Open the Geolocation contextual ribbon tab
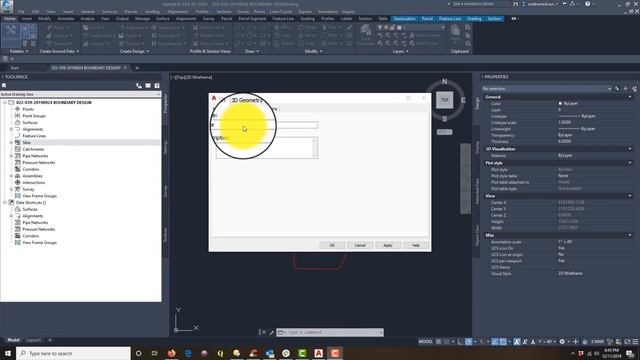The width and height of the screenshot is (640, 360). [404, 19]
